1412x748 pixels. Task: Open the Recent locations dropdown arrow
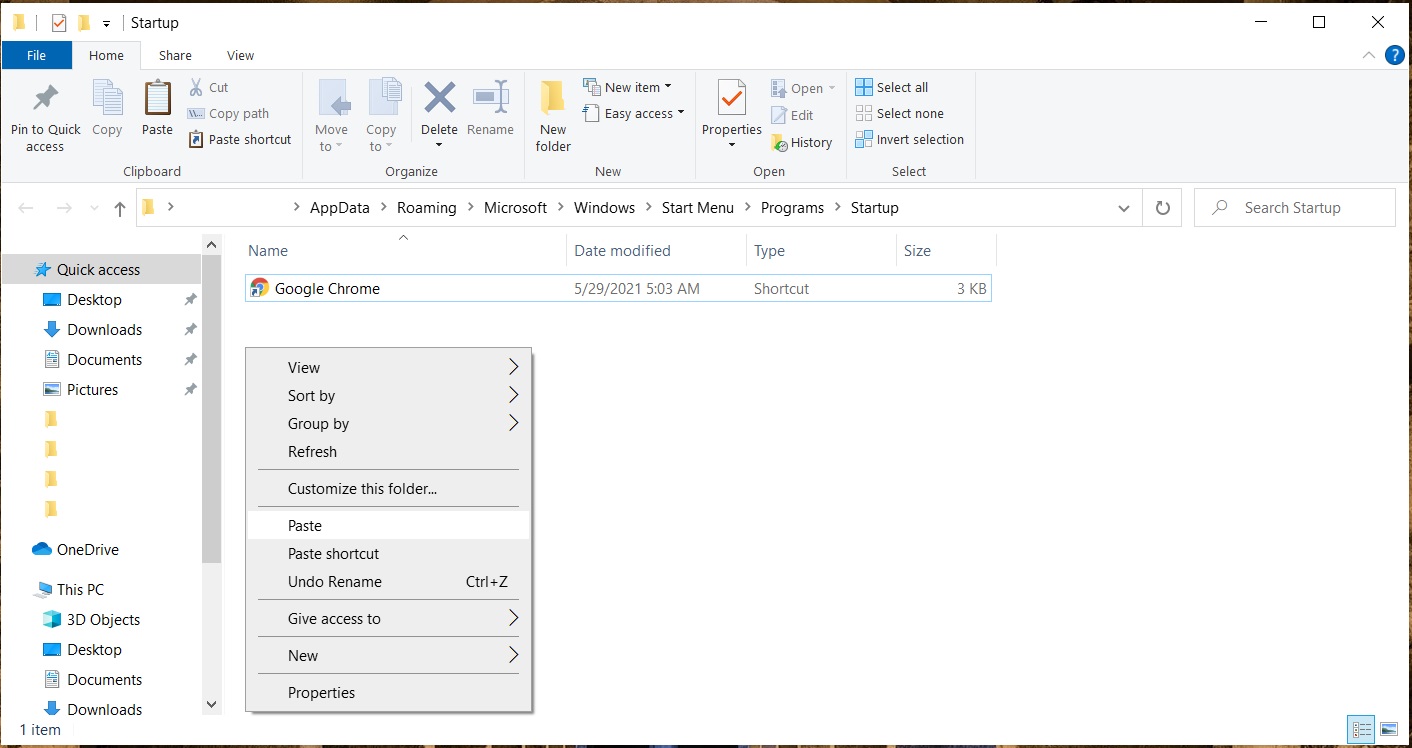[x=95, y=208]
